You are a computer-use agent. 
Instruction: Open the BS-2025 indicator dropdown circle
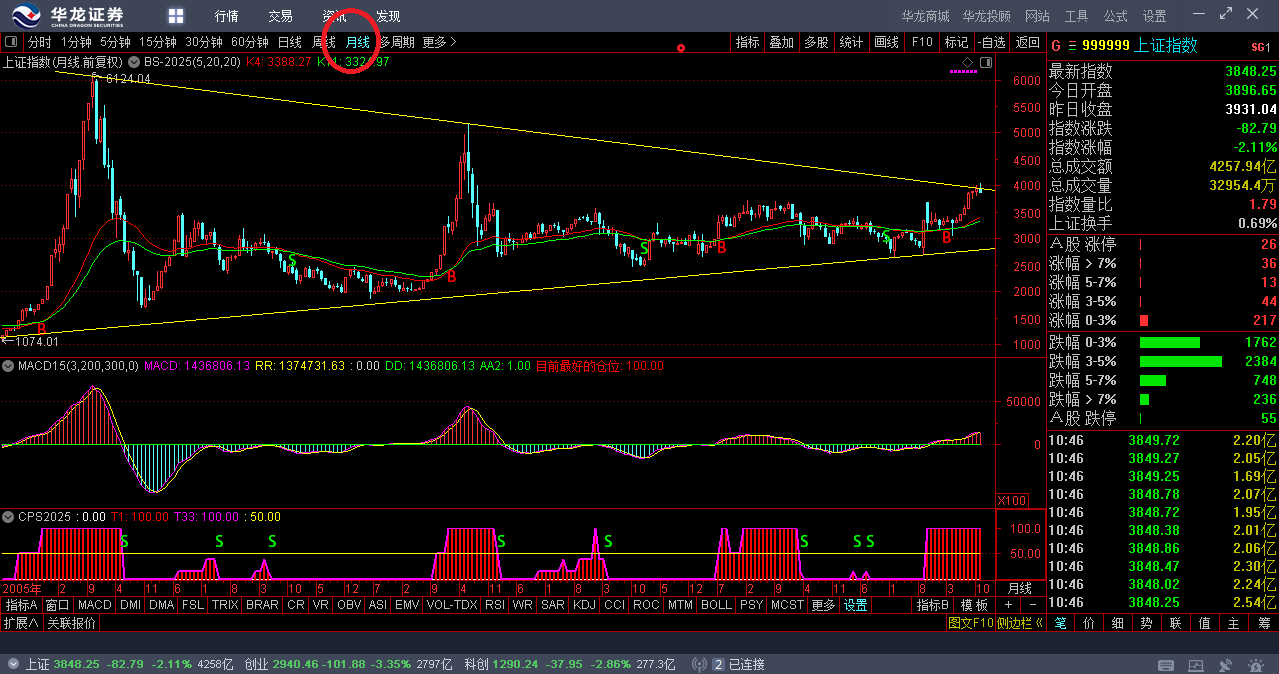(x=136, y=62)
